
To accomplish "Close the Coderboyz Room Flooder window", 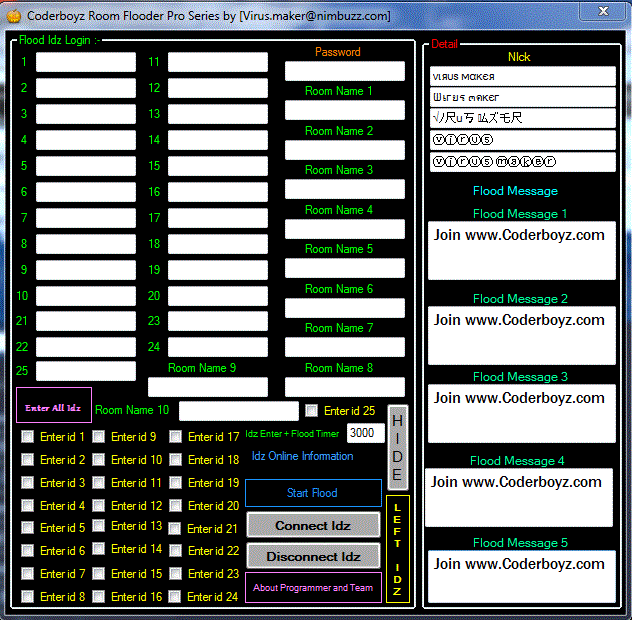I will pos(603,11).
